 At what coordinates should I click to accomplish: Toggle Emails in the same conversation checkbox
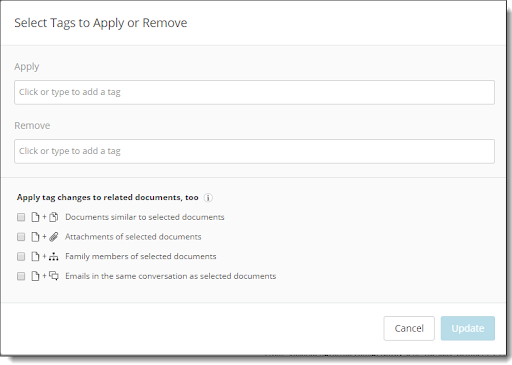coord(21,276)
